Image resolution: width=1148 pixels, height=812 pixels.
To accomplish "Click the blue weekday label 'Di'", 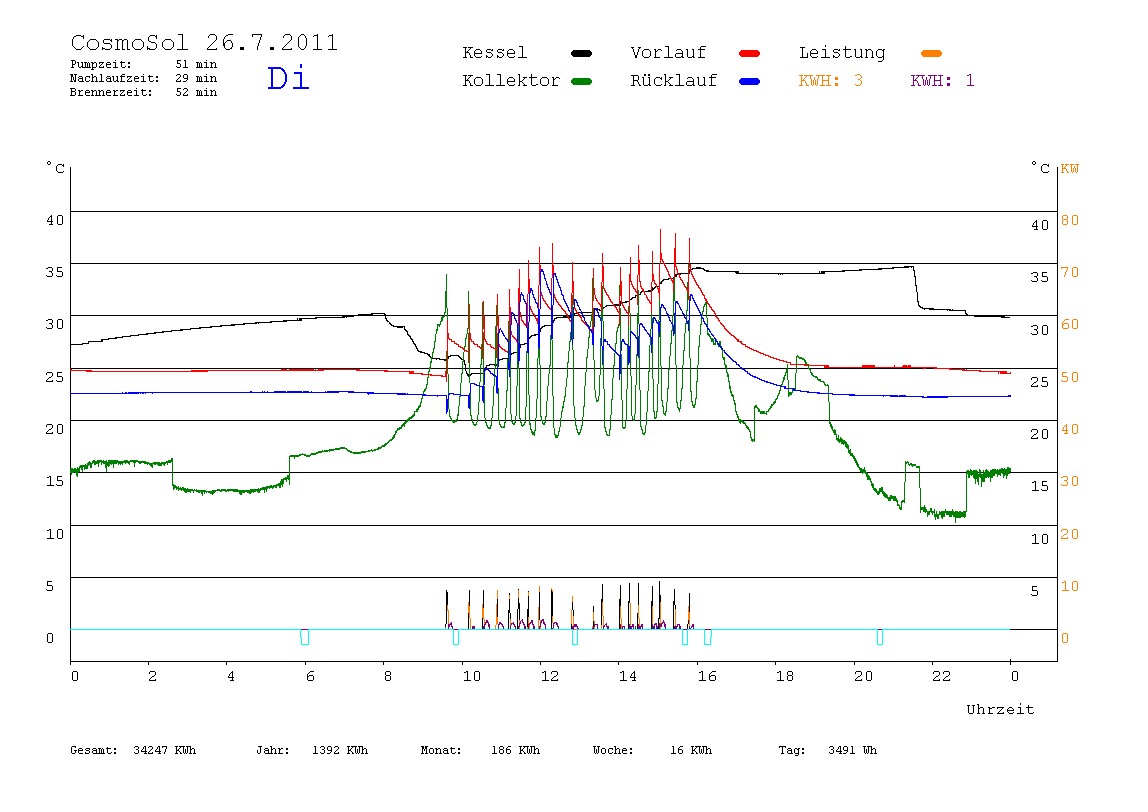I will [288, 78].
